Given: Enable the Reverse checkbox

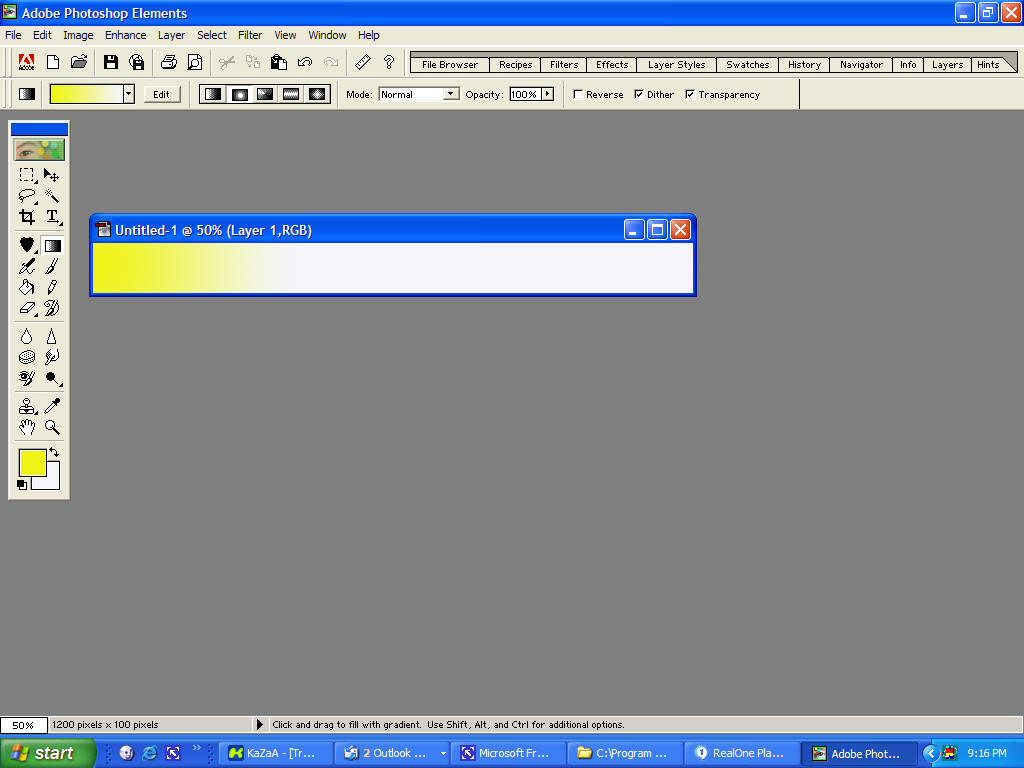Looking at the screenshot, I should 578,95.
